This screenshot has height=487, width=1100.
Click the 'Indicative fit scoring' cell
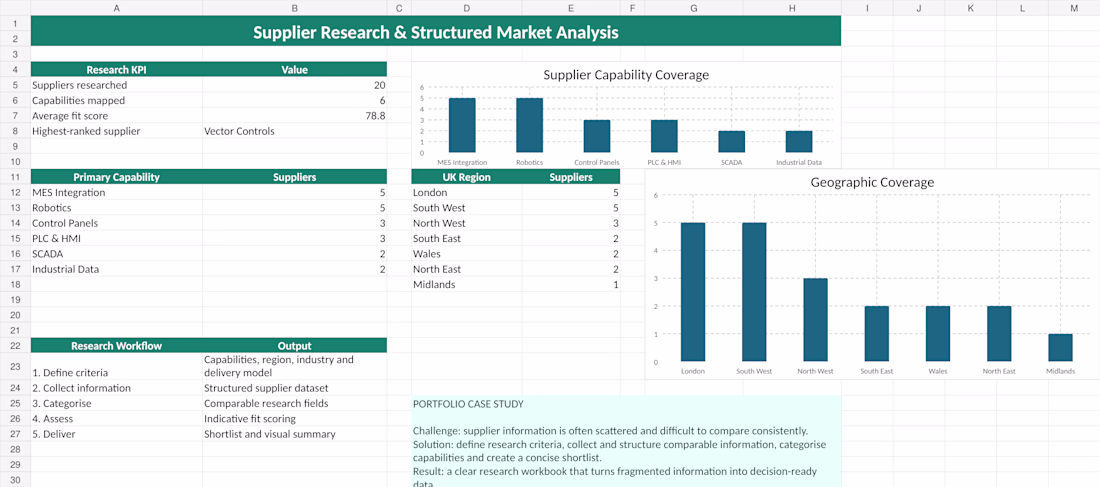coord(295,419)
